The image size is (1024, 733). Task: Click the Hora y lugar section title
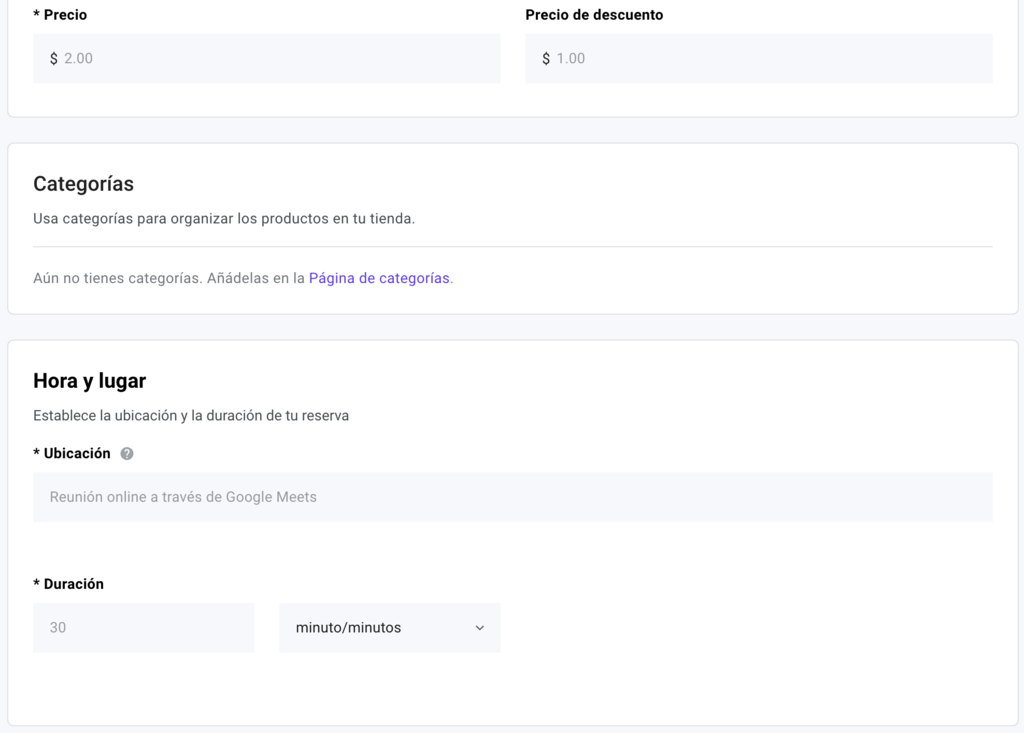point(89,380)
